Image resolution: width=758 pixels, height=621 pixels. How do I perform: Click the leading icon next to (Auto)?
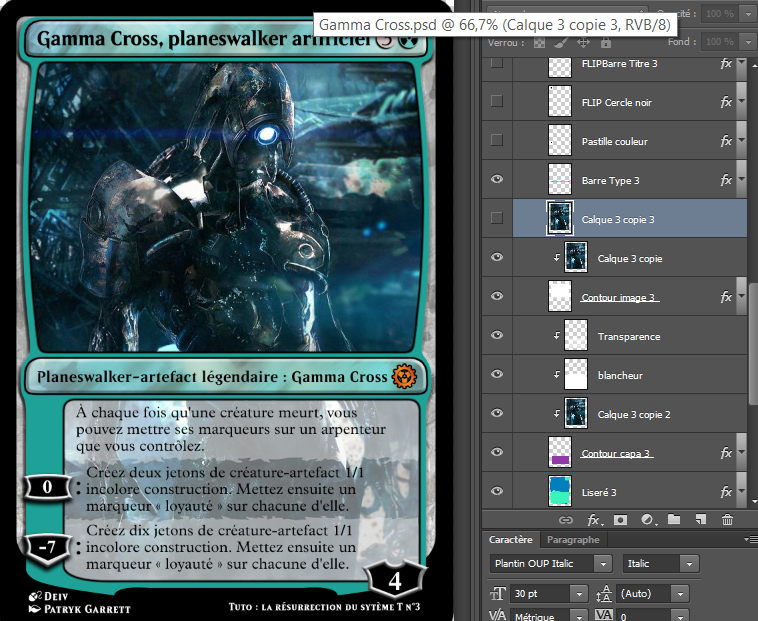(x=604, y=593)
